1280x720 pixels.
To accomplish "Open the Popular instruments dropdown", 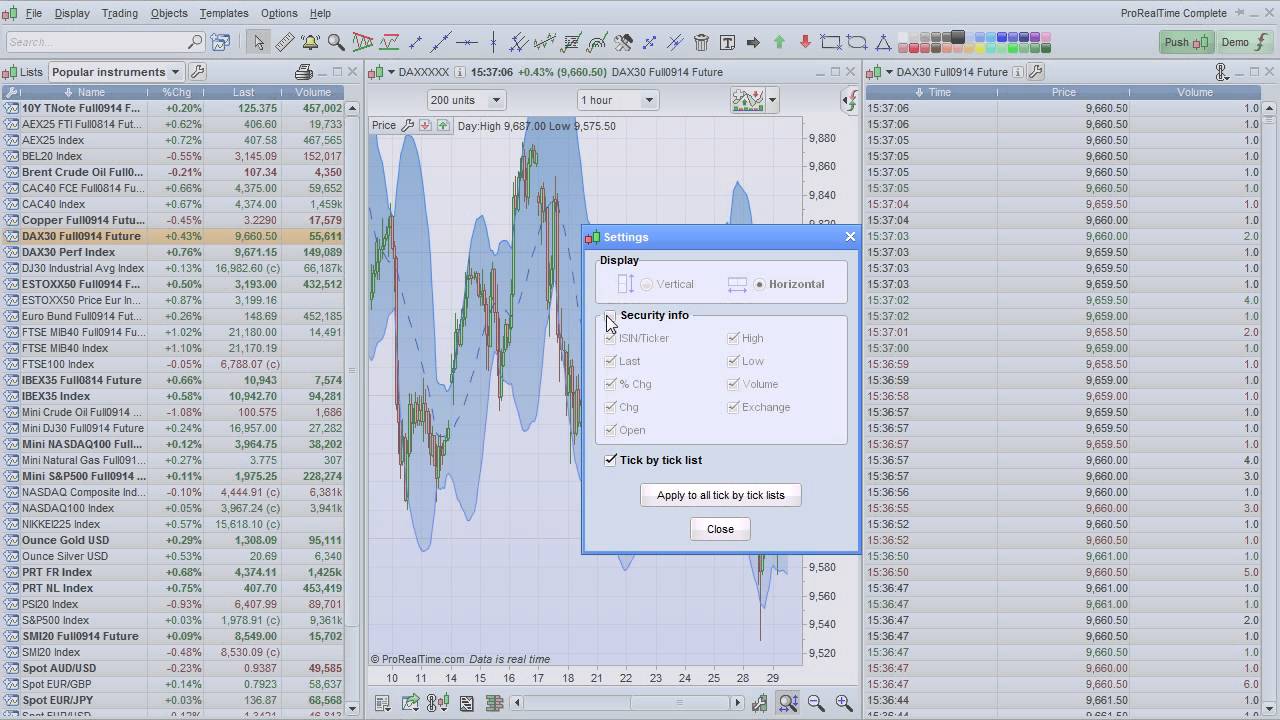I will click(x=116, y=72).
